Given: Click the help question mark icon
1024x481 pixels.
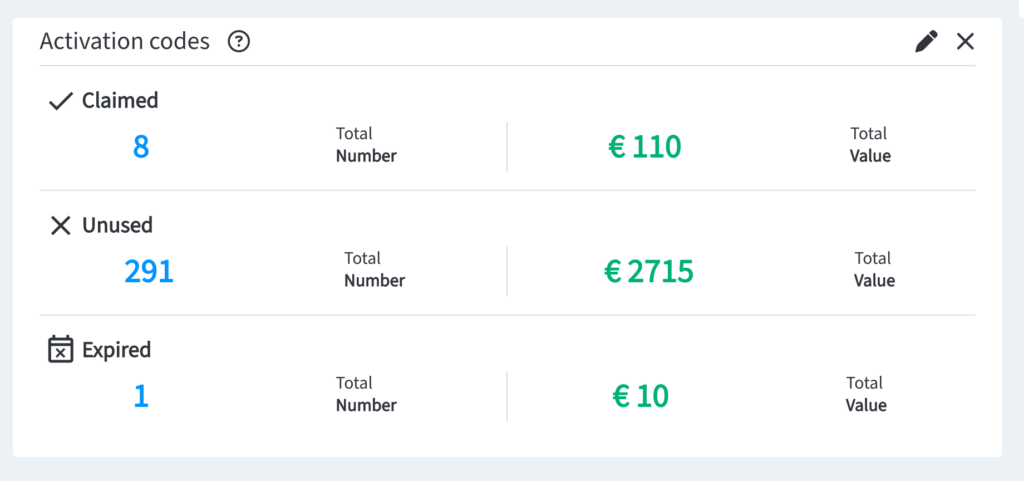Looking at the screenshot, I should pyautogui.click(x=239, y=42).
